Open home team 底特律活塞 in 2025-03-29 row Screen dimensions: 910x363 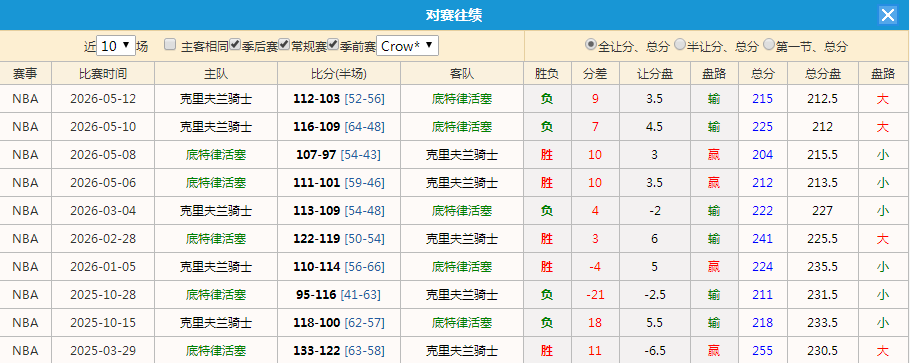(x=216, y=351)
